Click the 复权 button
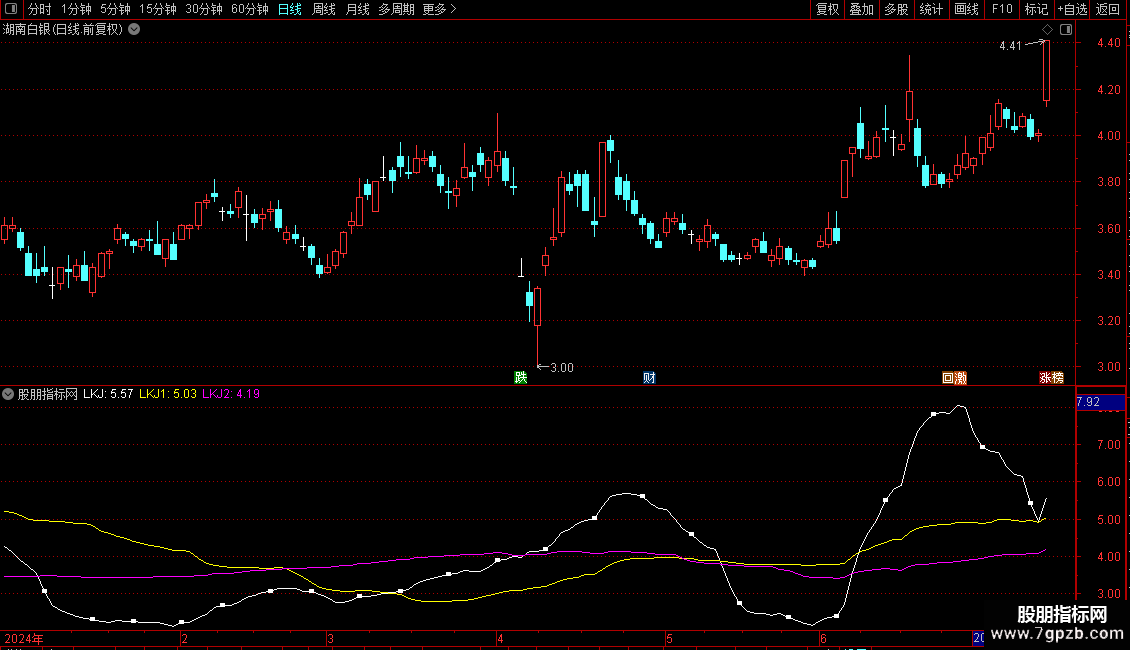The image size is (1130, 650). tap(827, 10)
